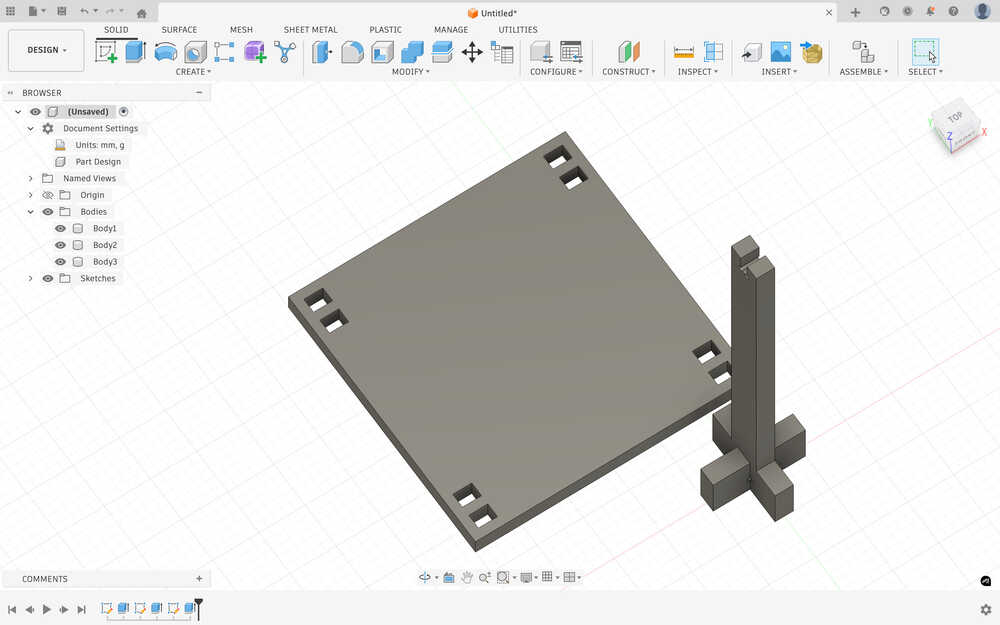The image size is (1000, 625).
Task: Select the Insert Canvas image icon
Action: (781, 52)
